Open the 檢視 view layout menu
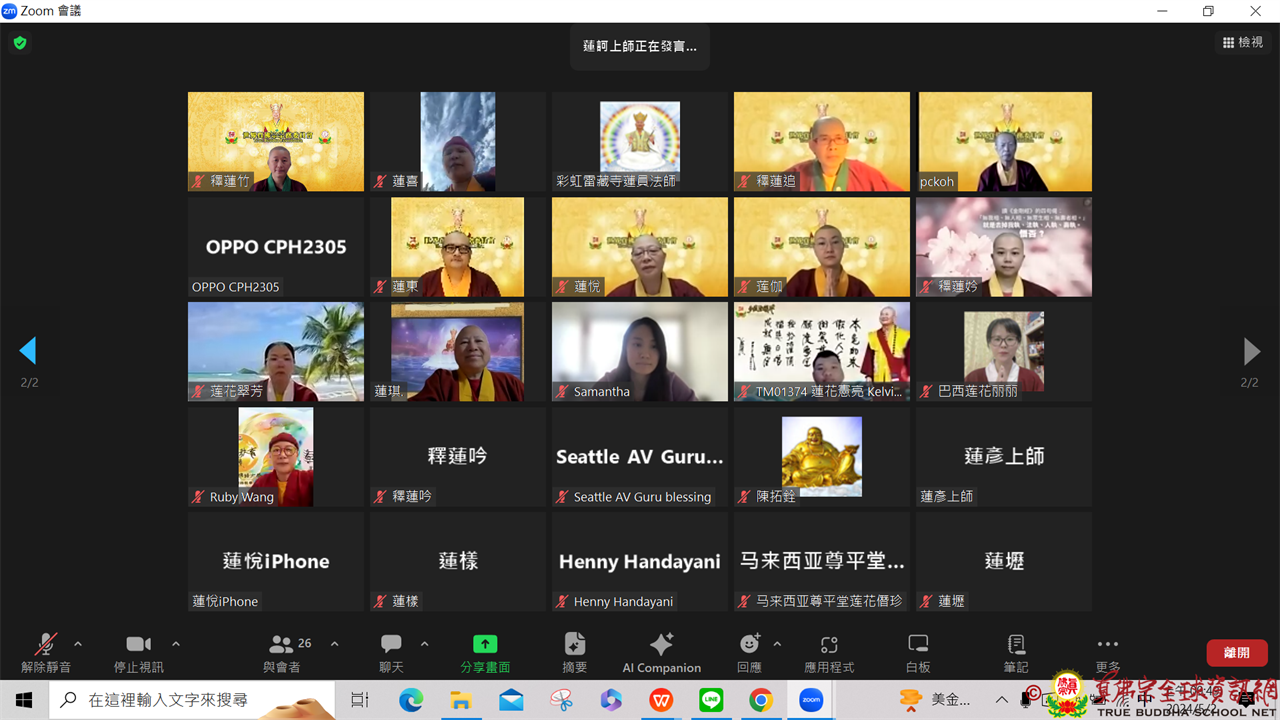1280x720 pixels. tap(1243, 42)
